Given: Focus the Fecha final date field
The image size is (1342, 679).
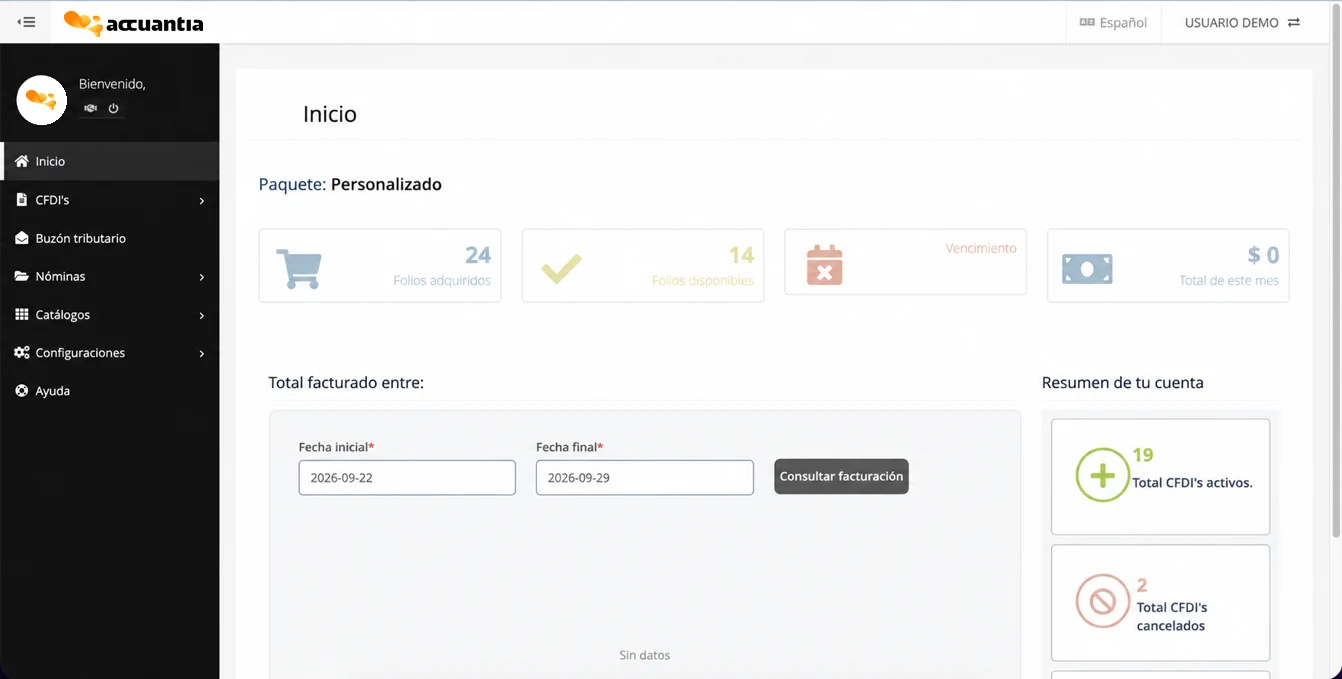Looking at the screenshot, I should pos(645,477).
